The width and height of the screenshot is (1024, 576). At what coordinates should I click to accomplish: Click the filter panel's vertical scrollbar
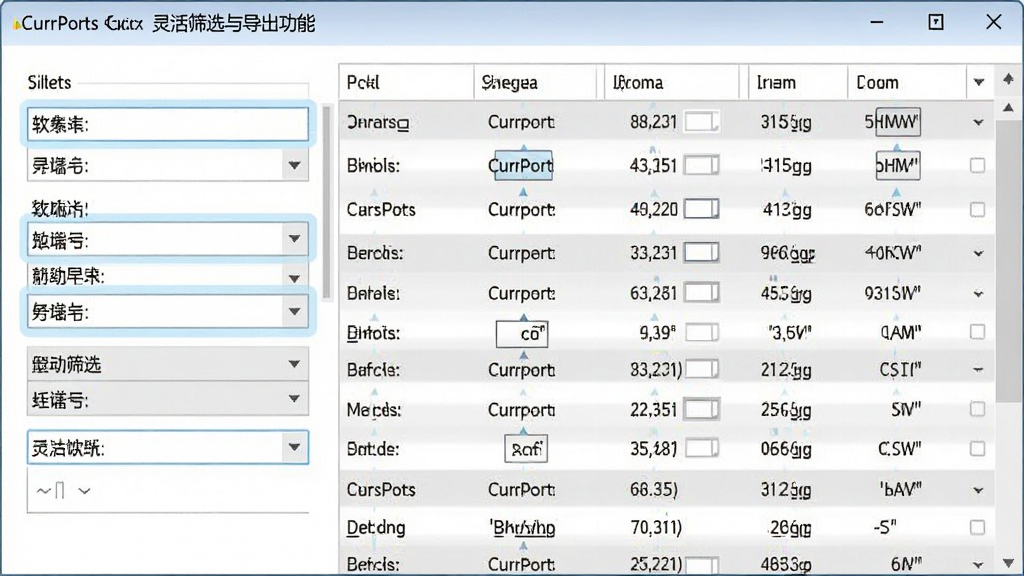327,202
